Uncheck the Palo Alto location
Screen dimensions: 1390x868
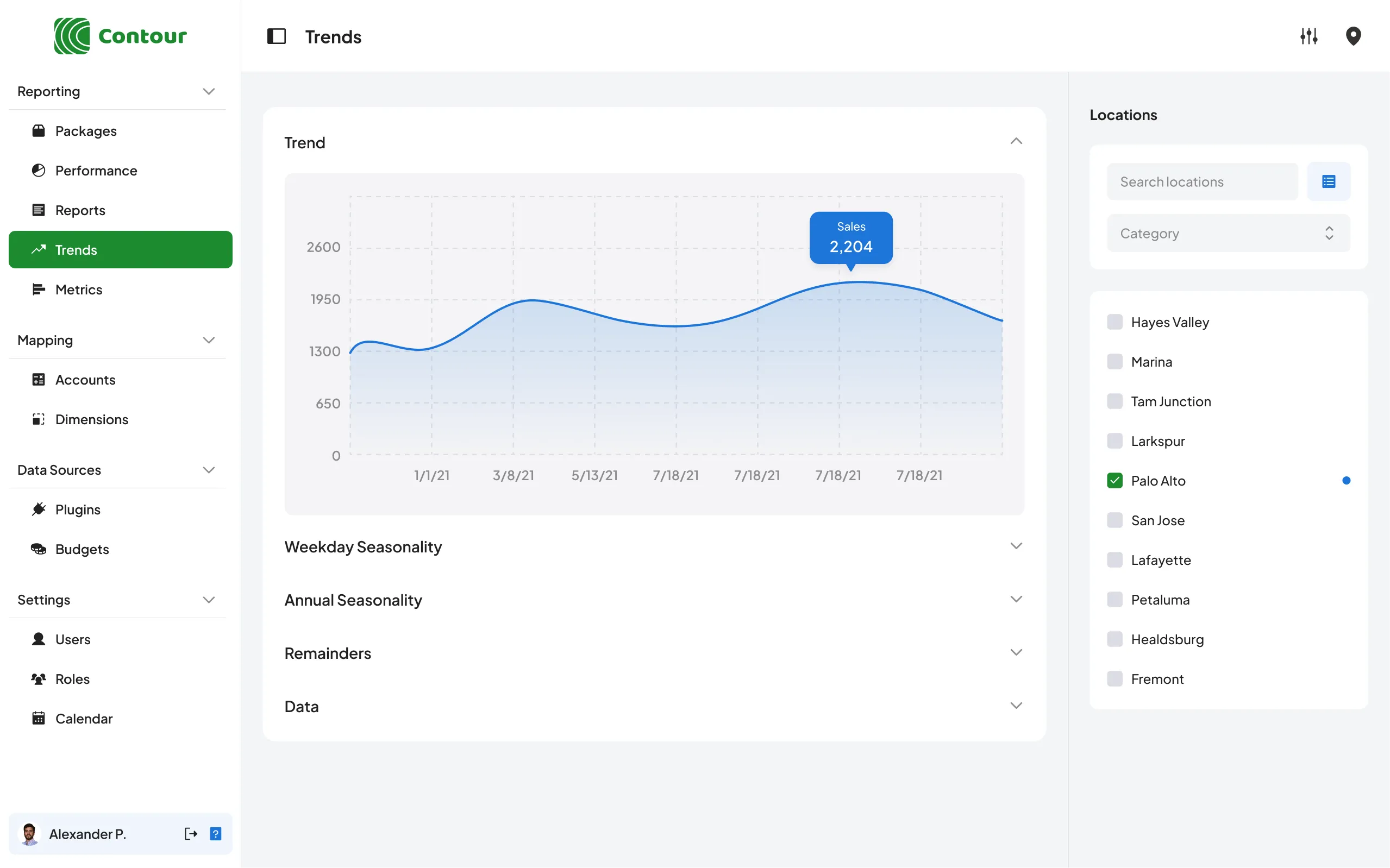[x=1114, y=481]
